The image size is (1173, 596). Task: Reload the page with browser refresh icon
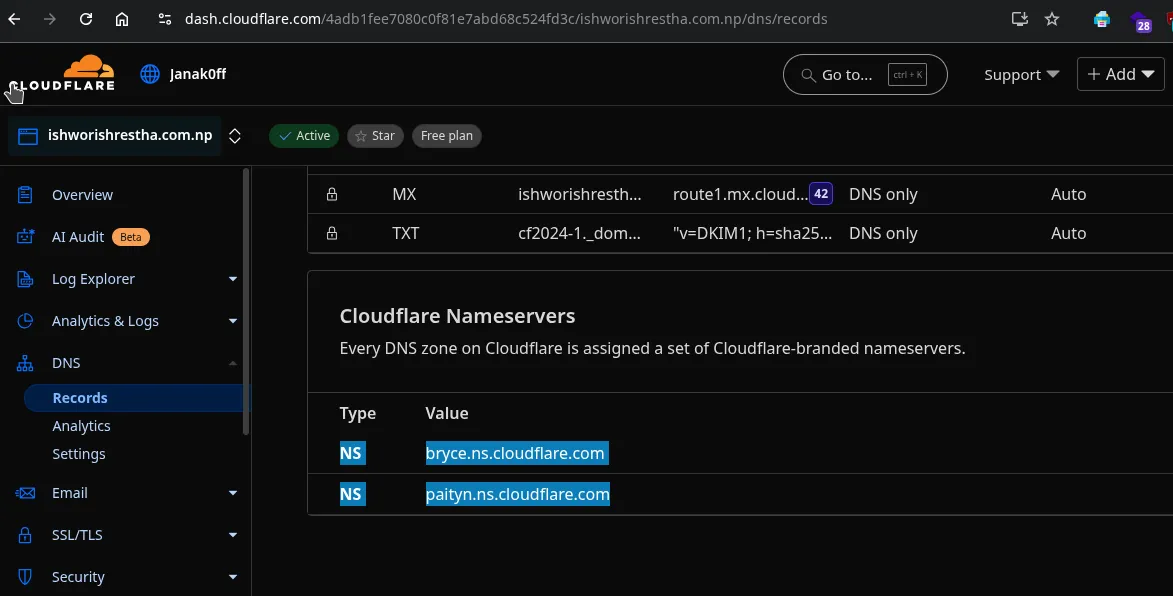[x=86, y=19]
